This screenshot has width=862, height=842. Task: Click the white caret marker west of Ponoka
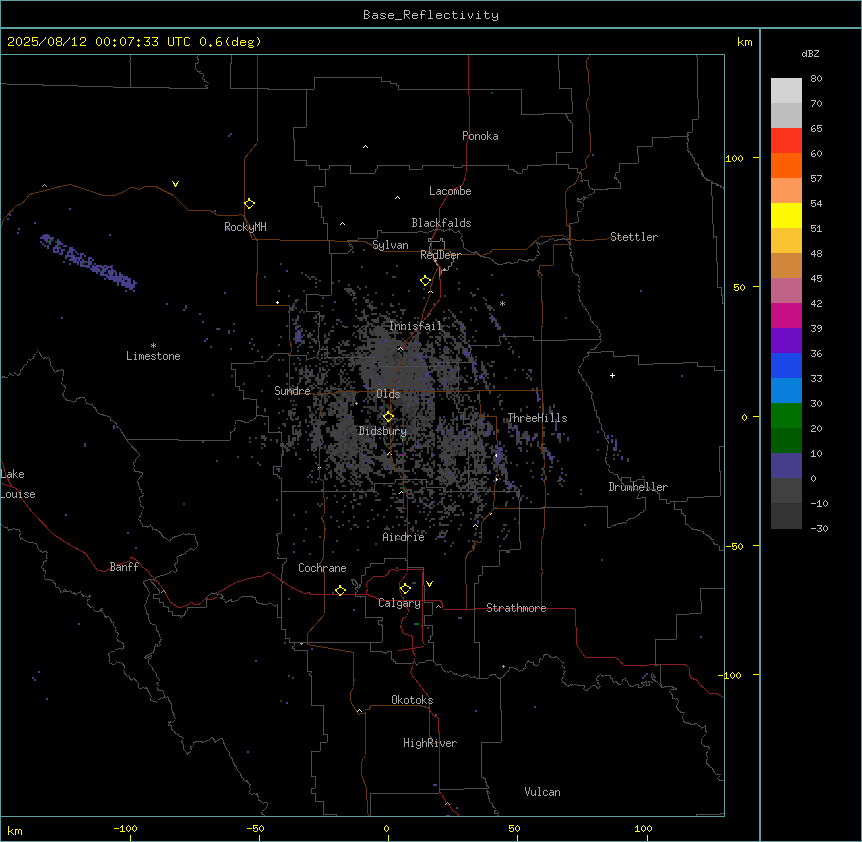pos(365,147)
